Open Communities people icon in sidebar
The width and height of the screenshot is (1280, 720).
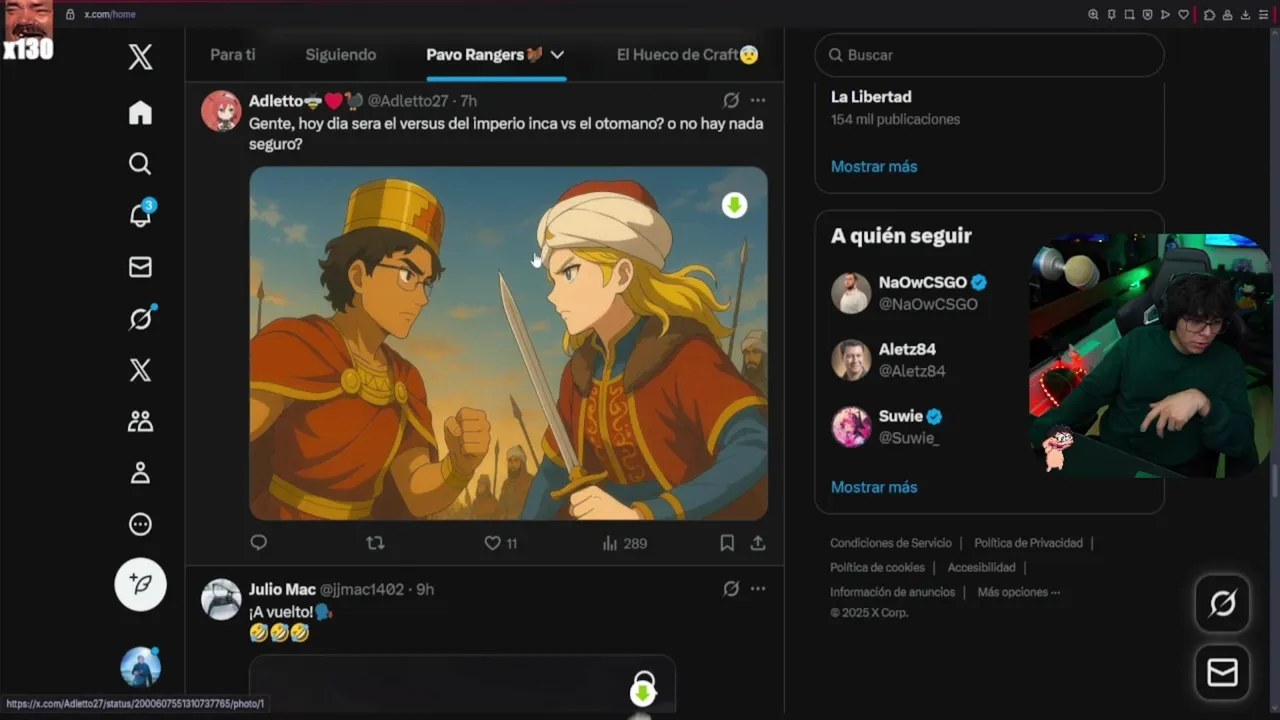140,421
